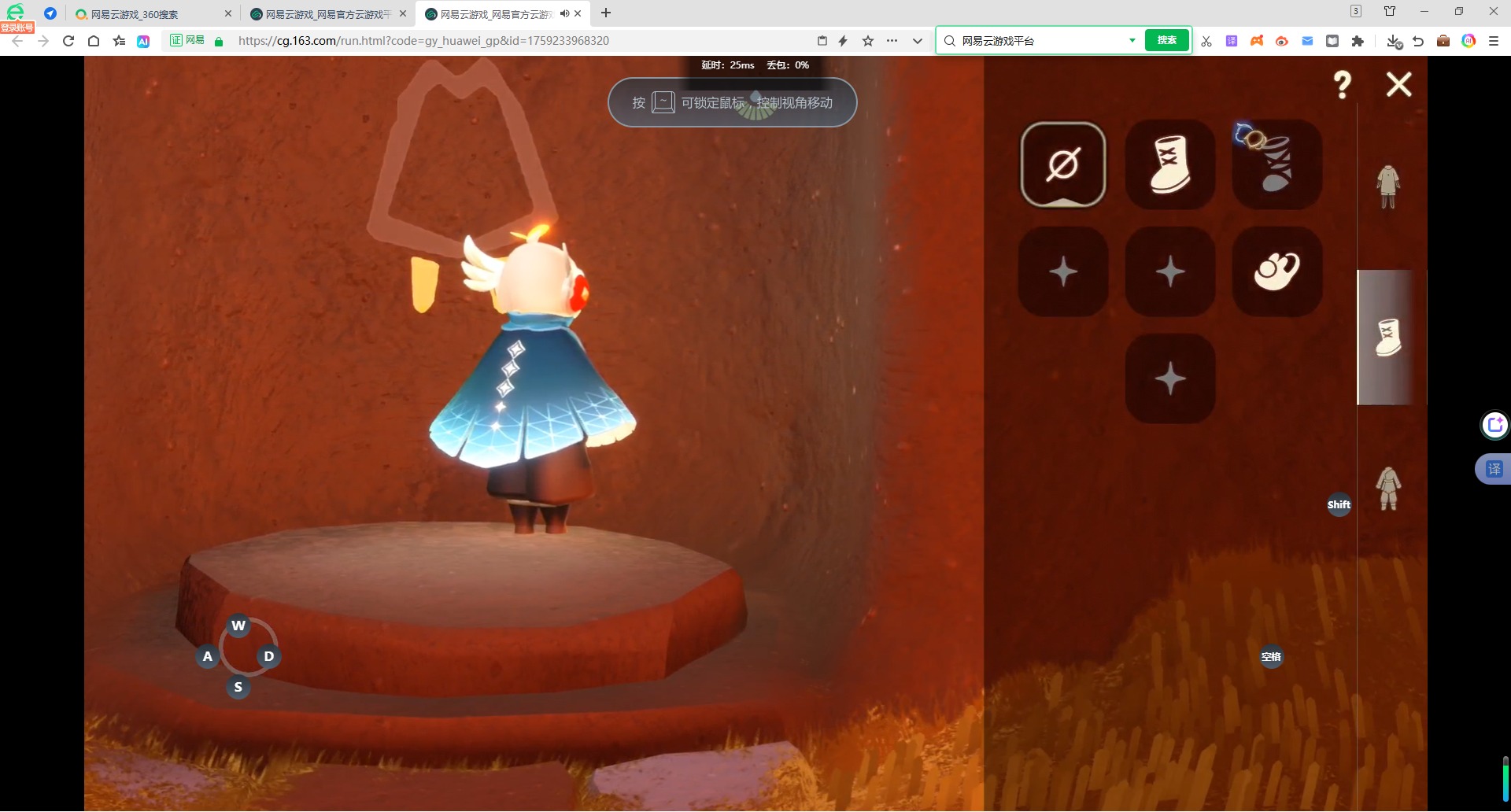The width and height of the screenshot is (1511, 812).
Task: Open the browser home page
Action: click(94, 41)
